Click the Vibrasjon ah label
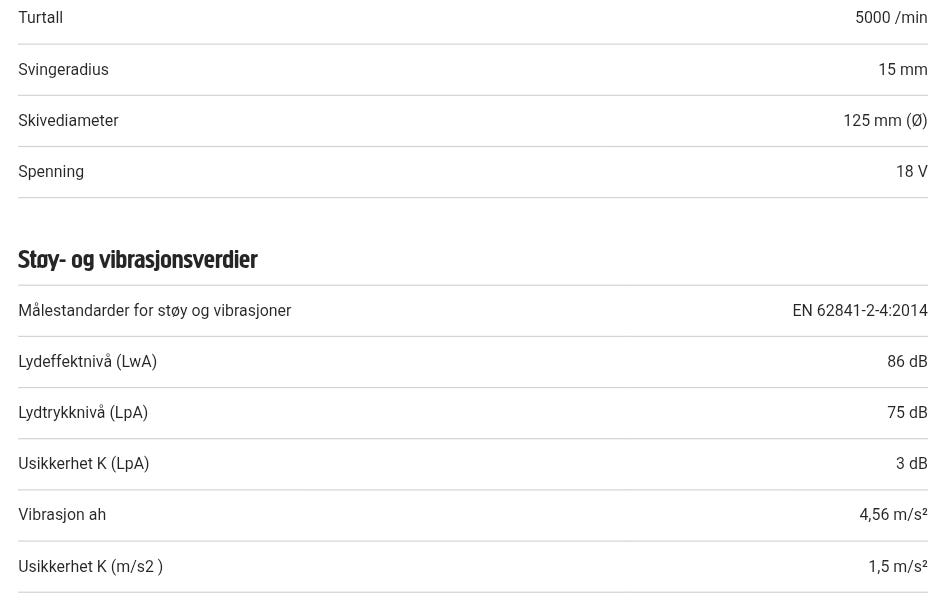952x607 pixels. pyautogui.click(x=62, y=515)
